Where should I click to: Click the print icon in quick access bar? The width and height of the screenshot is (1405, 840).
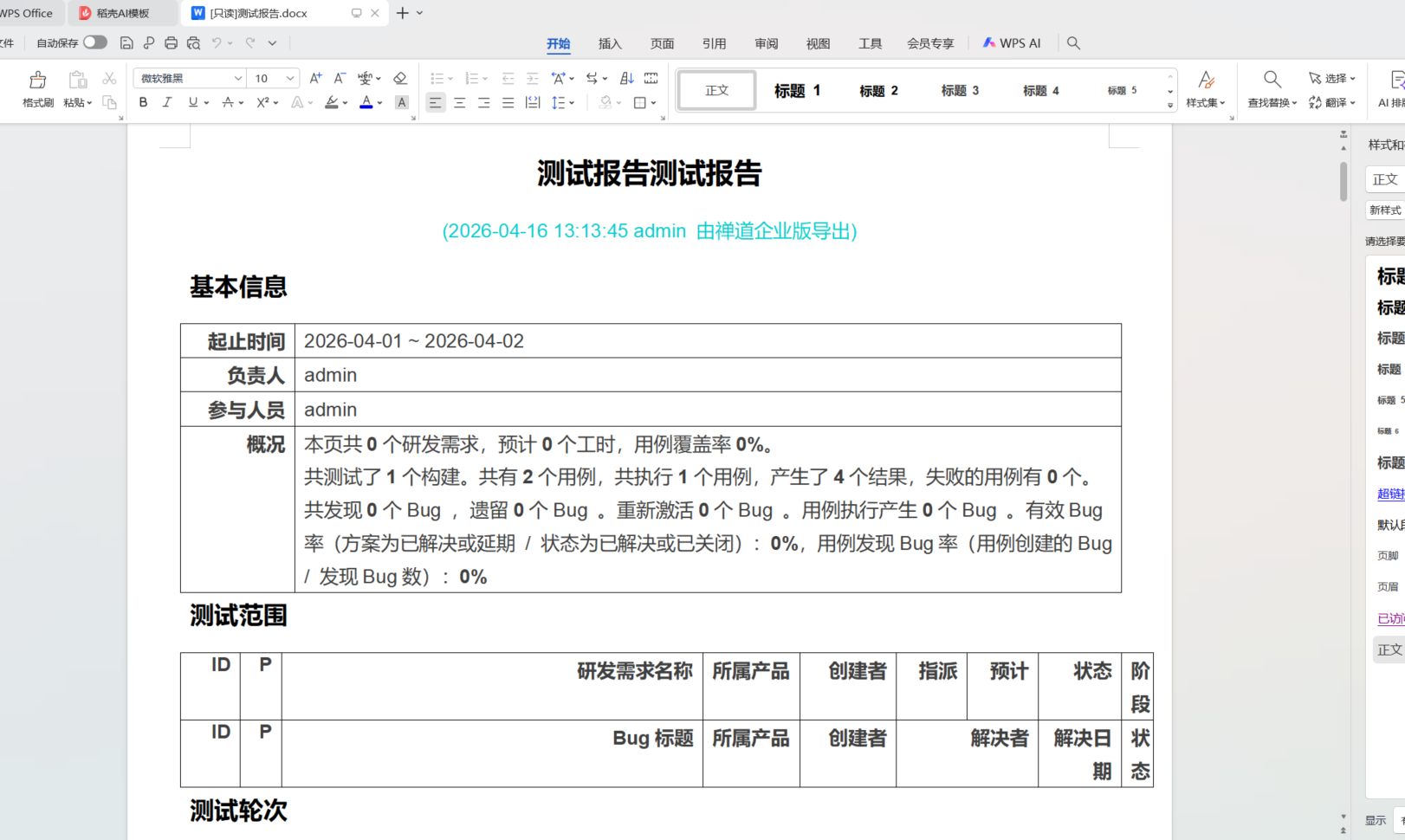pyautogui.click(x=171, y=42)
